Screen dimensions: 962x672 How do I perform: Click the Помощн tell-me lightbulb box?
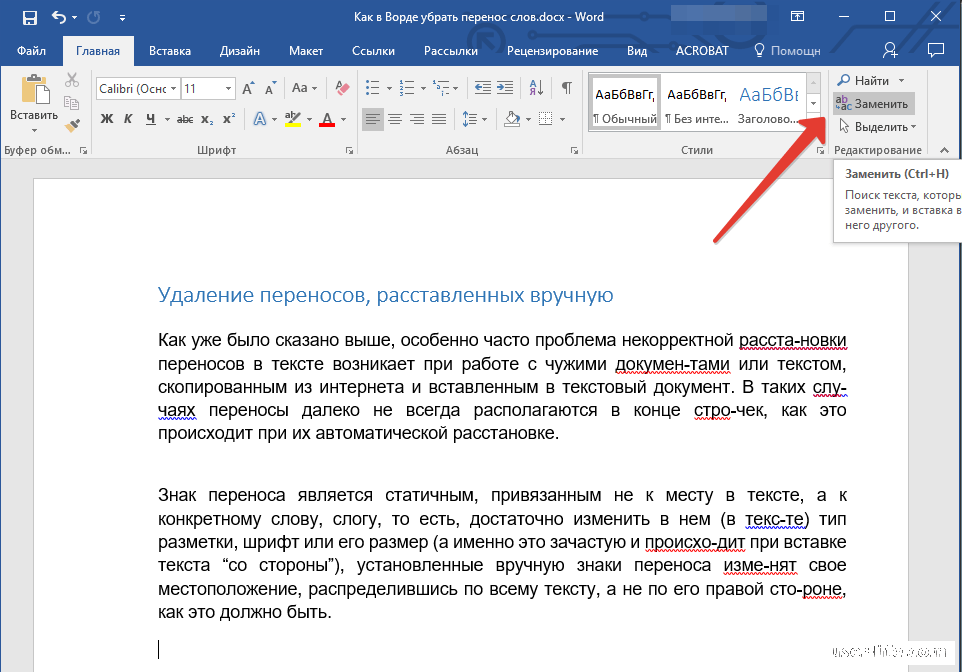coord(787,51)
